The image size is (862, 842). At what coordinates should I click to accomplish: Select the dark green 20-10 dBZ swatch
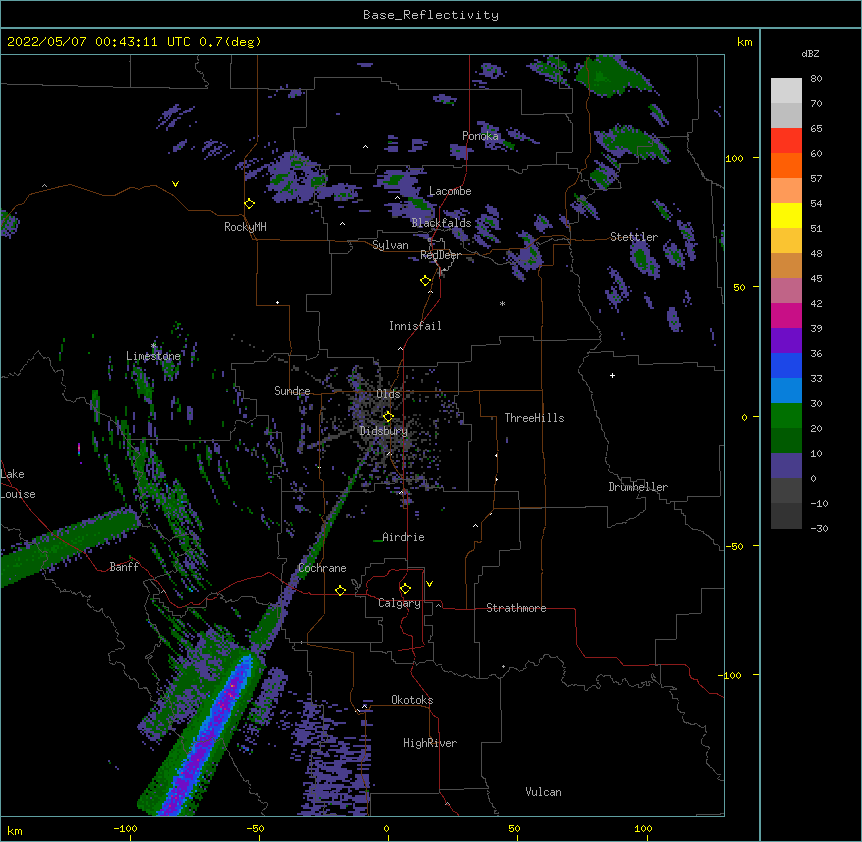[786, 441]
